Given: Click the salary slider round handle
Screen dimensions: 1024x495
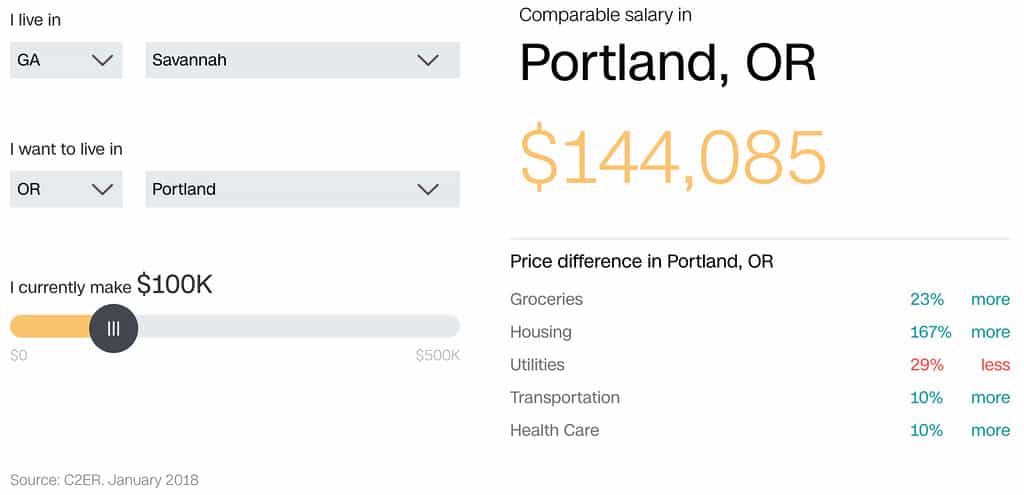Looking at the screenshot, I should coord(113,328).
